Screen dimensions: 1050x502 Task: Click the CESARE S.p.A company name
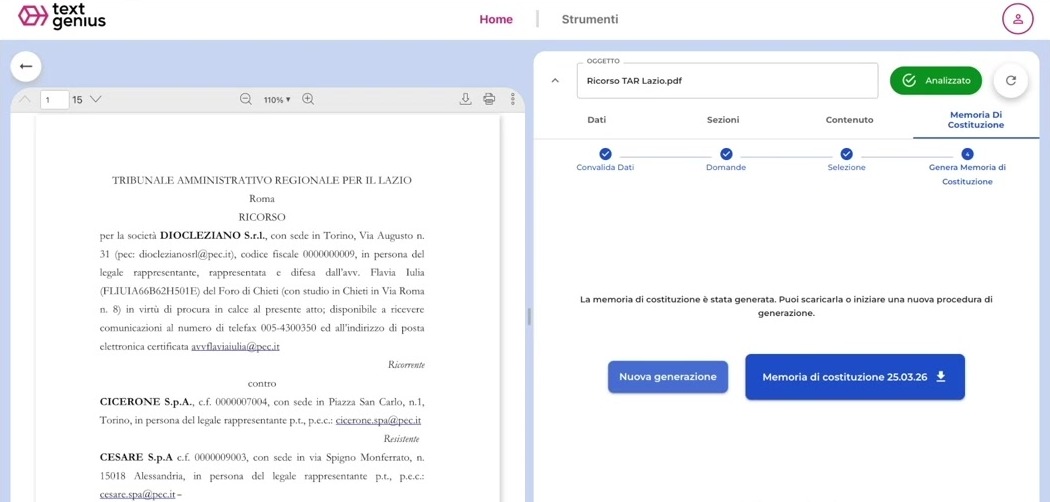pos(136,457)
